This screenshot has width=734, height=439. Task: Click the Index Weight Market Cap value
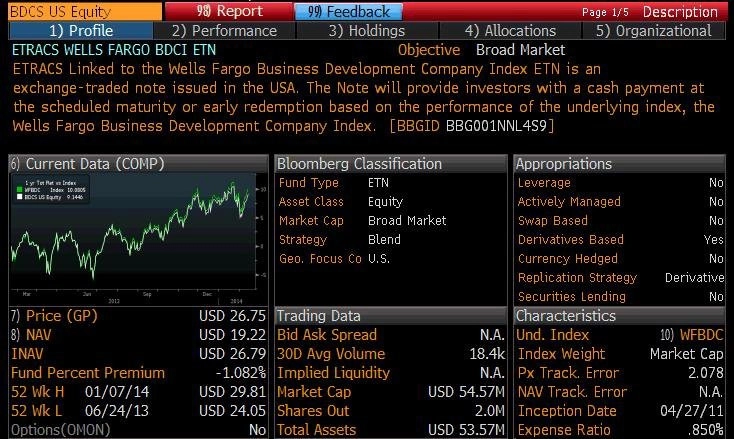[686, 354]
